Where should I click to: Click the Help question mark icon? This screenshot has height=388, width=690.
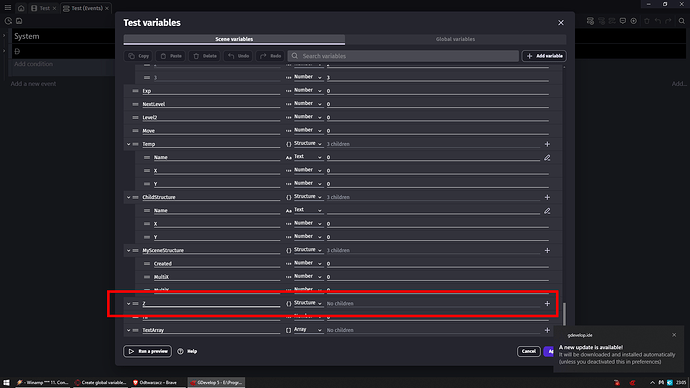pos(180,351)
